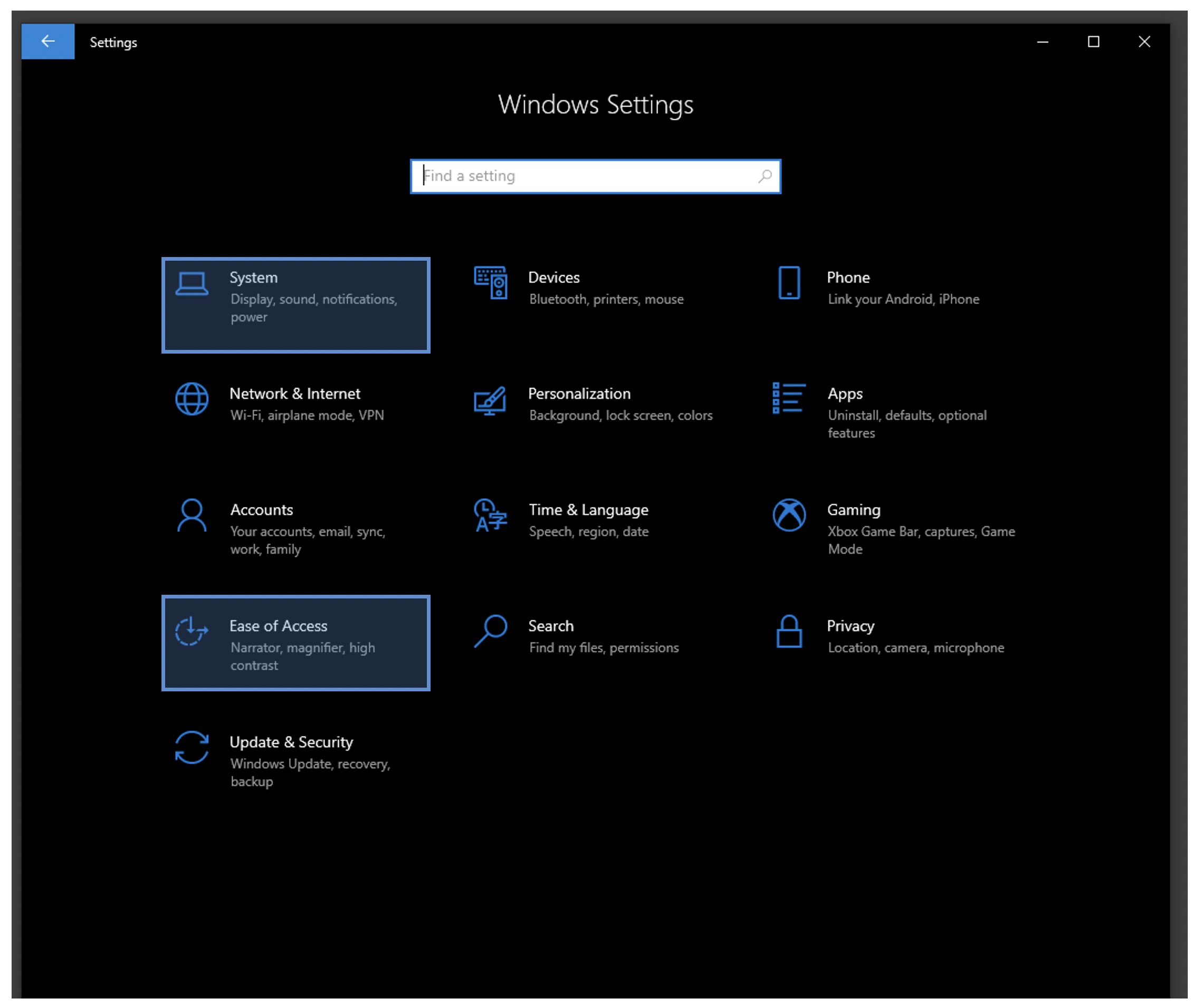Open Time & Language settings title

pos(589,510)
